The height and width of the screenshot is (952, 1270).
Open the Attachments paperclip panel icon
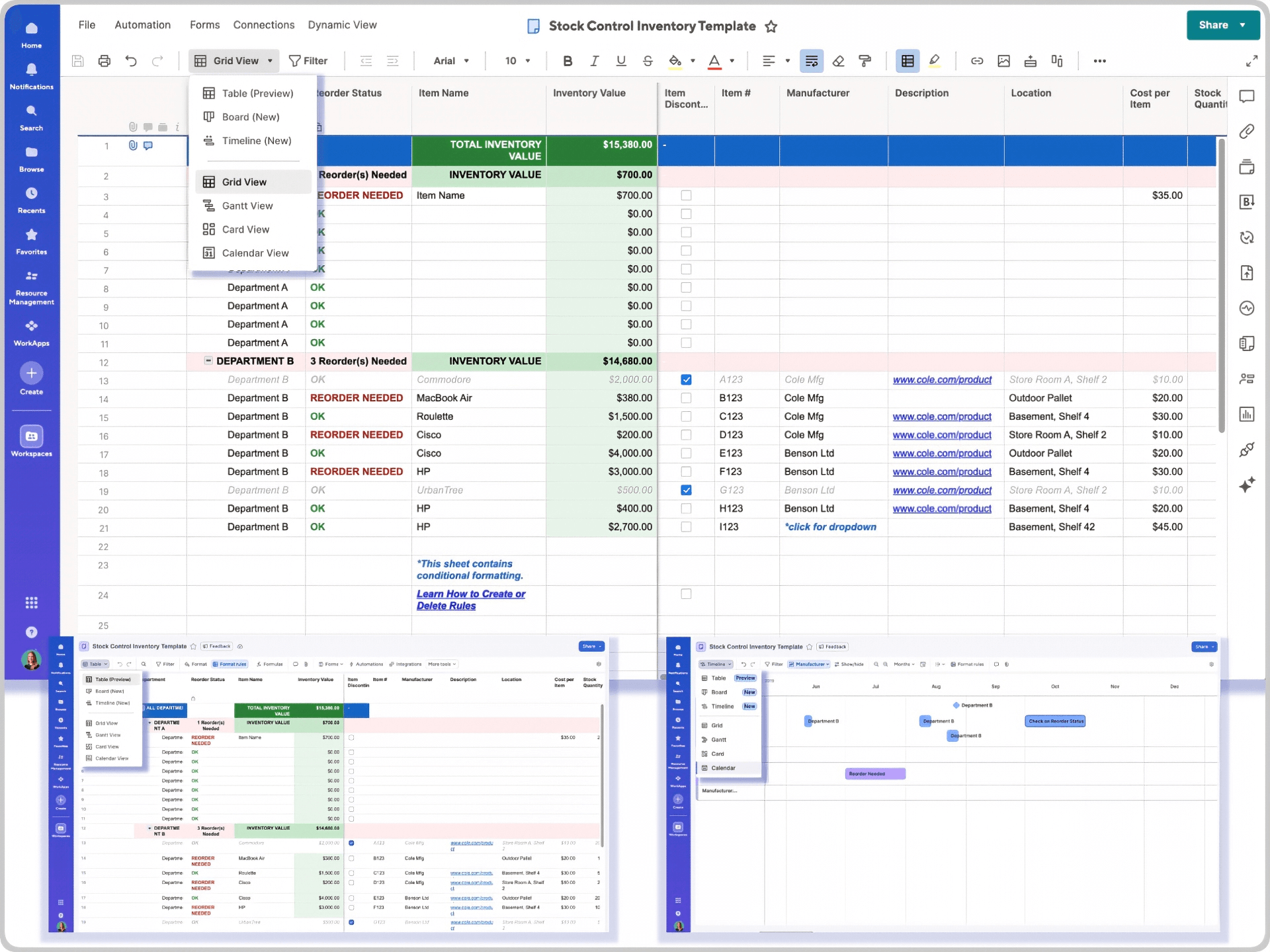(1247, 132)
